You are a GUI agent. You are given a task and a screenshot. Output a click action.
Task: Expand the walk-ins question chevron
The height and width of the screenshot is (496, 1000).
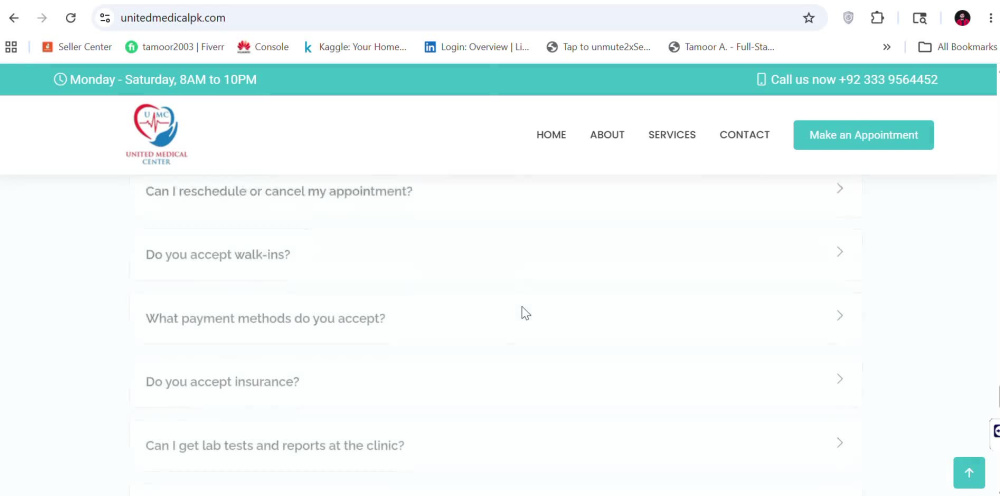click(840, 252)
